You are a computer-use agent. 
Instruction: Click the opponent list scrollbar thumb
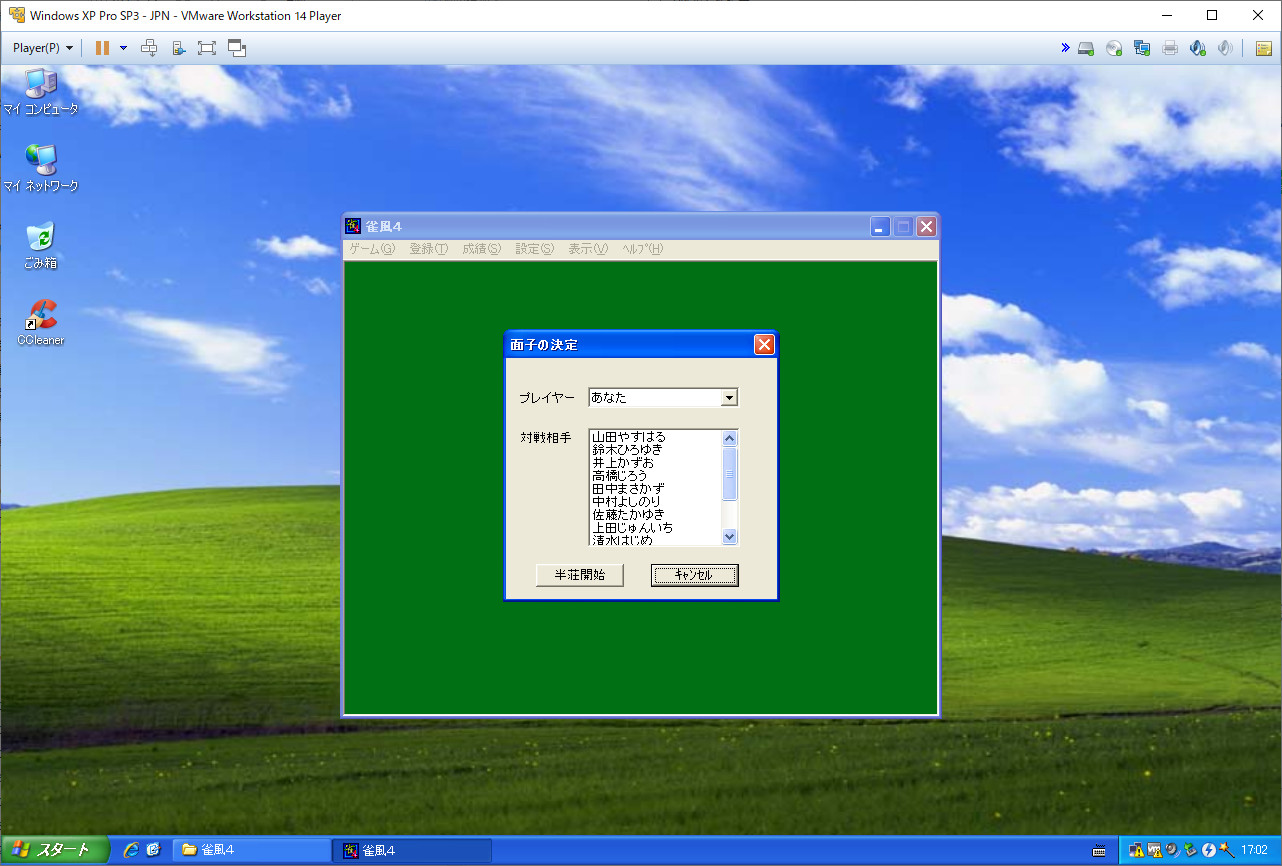click(729, 474)
